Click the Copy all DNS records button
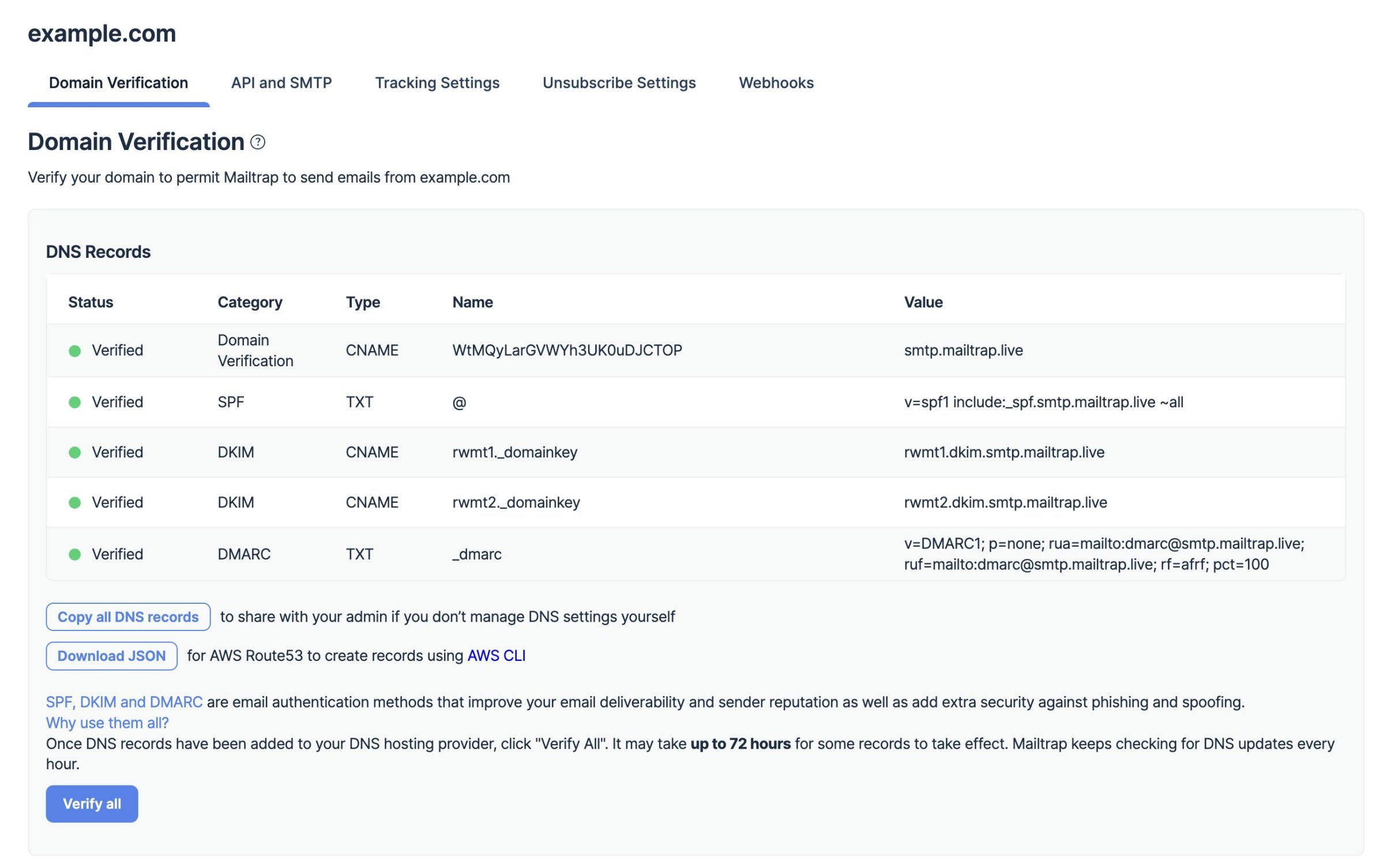This screenshot has height=868, width=1384. coord(128,616)
